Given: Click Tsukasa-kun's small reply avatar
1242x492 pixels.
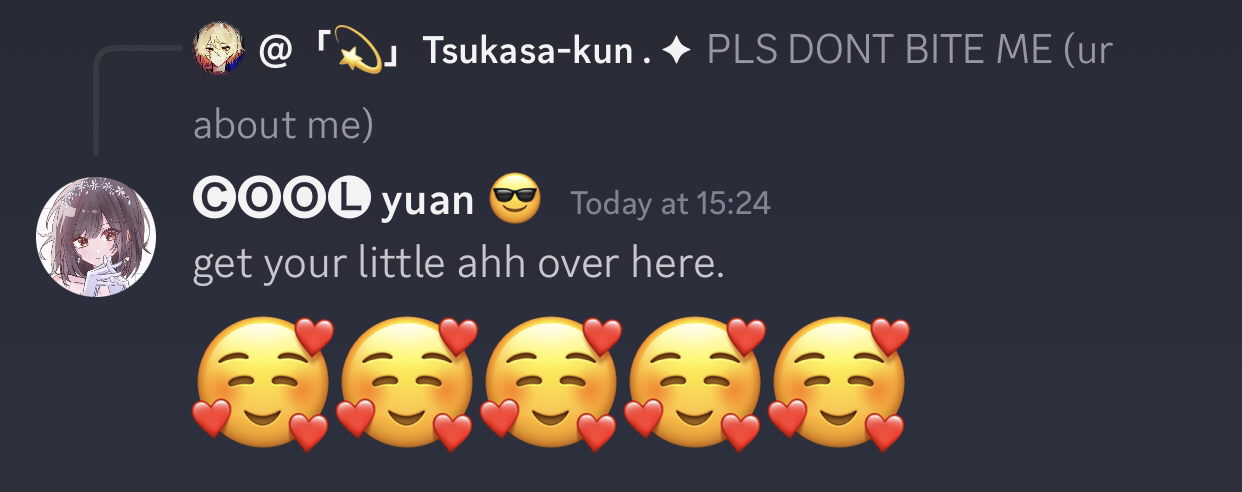Looking at the screenshot, I should tap(218, 48).
